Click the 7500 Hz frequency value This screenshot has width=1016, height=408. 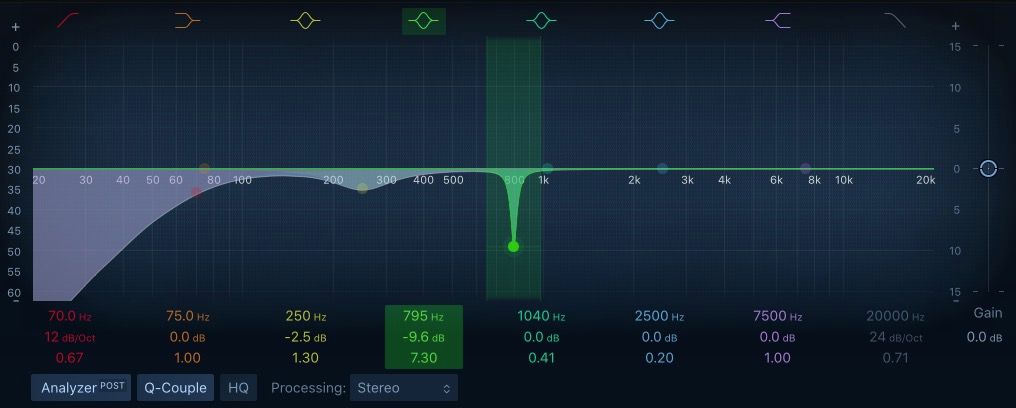(778, 317)
